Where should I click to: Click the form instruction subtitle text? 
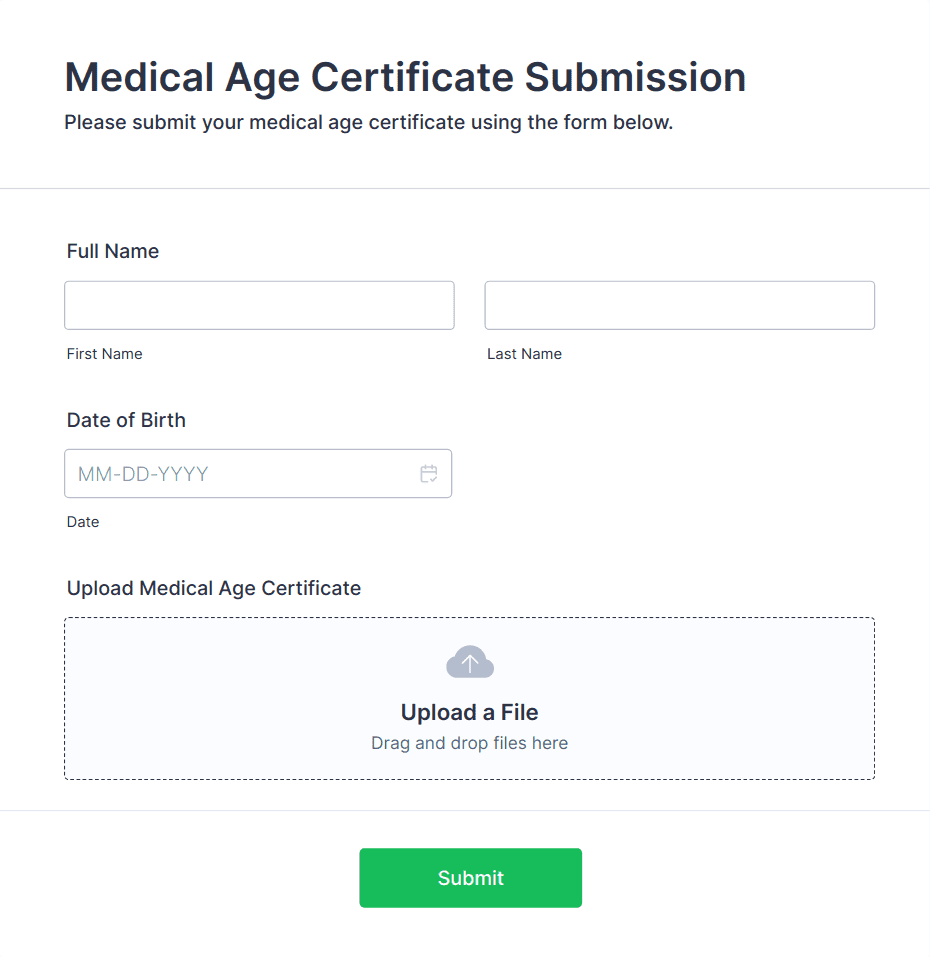(369, 123)
